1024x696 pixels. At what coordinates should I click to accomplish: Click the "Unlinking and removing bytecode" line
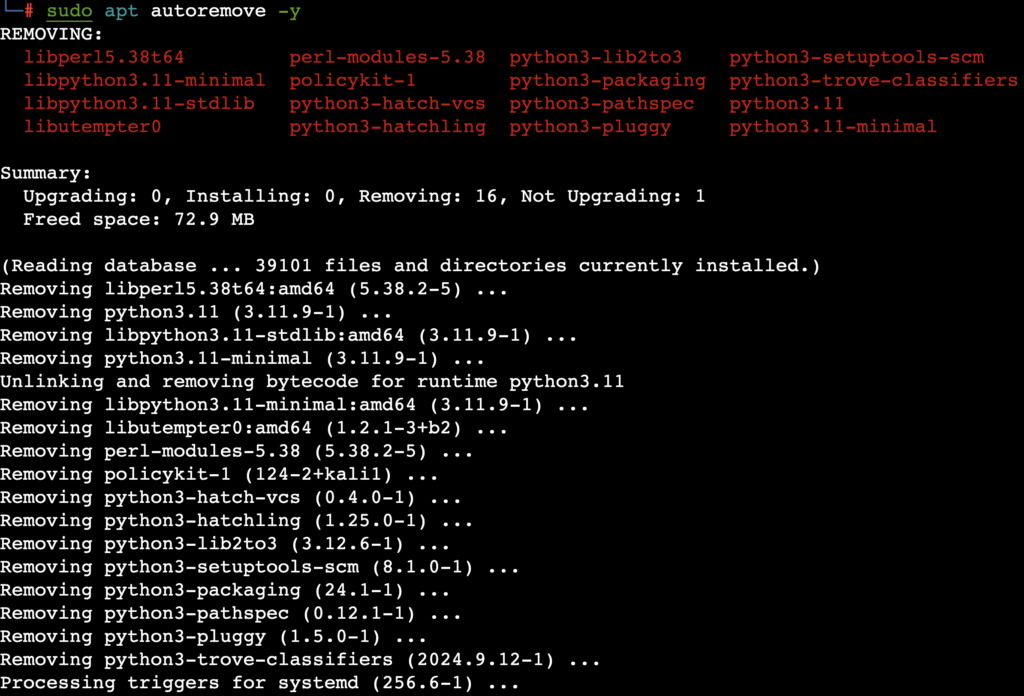[x=312, y=381]
